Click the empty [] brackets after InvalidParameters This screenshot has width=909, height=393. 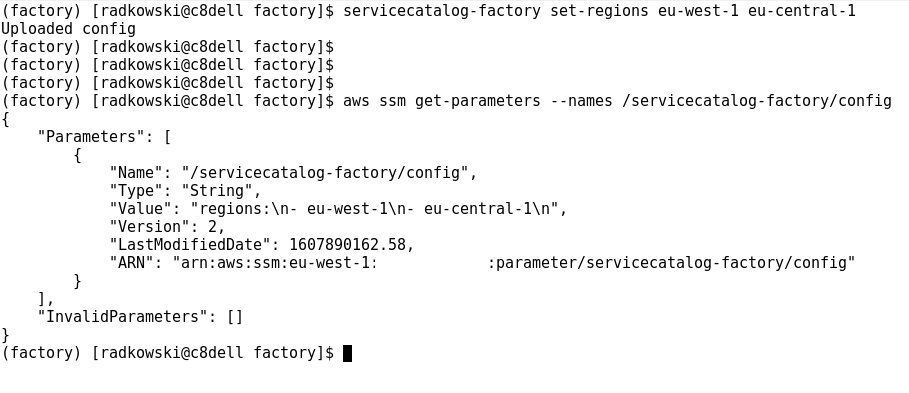point(235,316)
